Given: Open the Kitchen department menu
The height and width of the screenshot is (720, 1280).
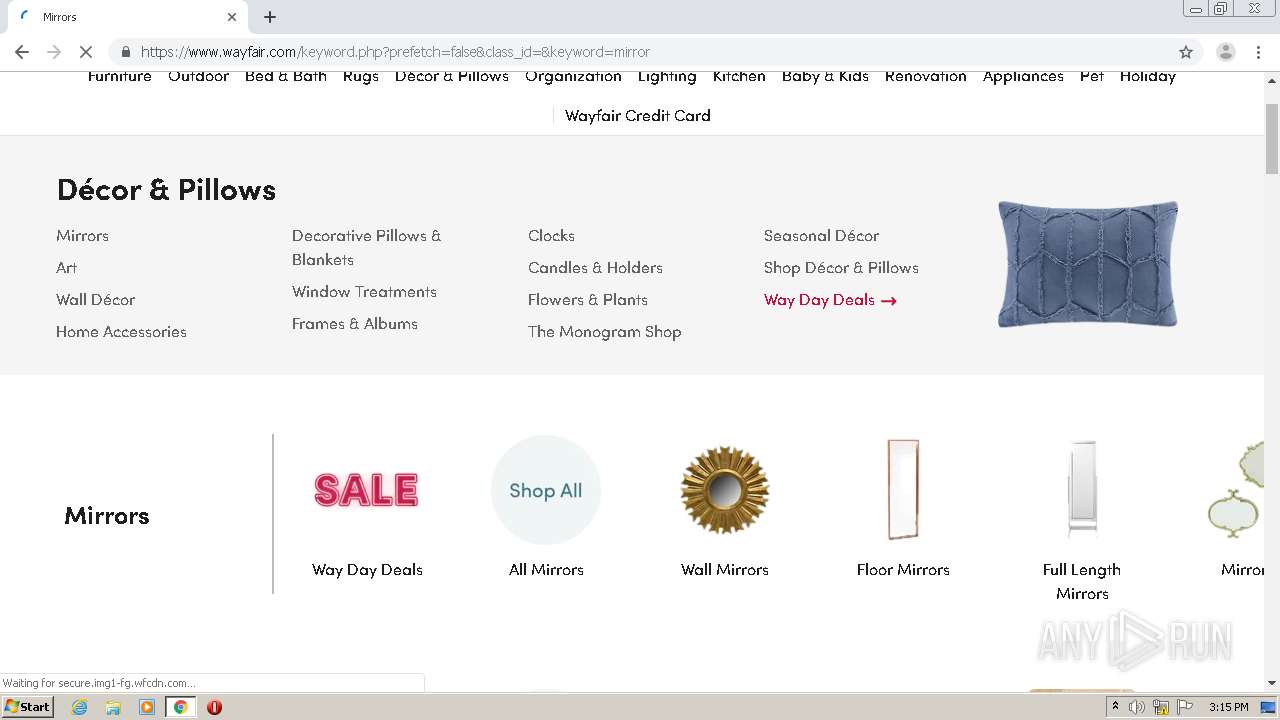Looking at the screenshot, I should point(739,77).
